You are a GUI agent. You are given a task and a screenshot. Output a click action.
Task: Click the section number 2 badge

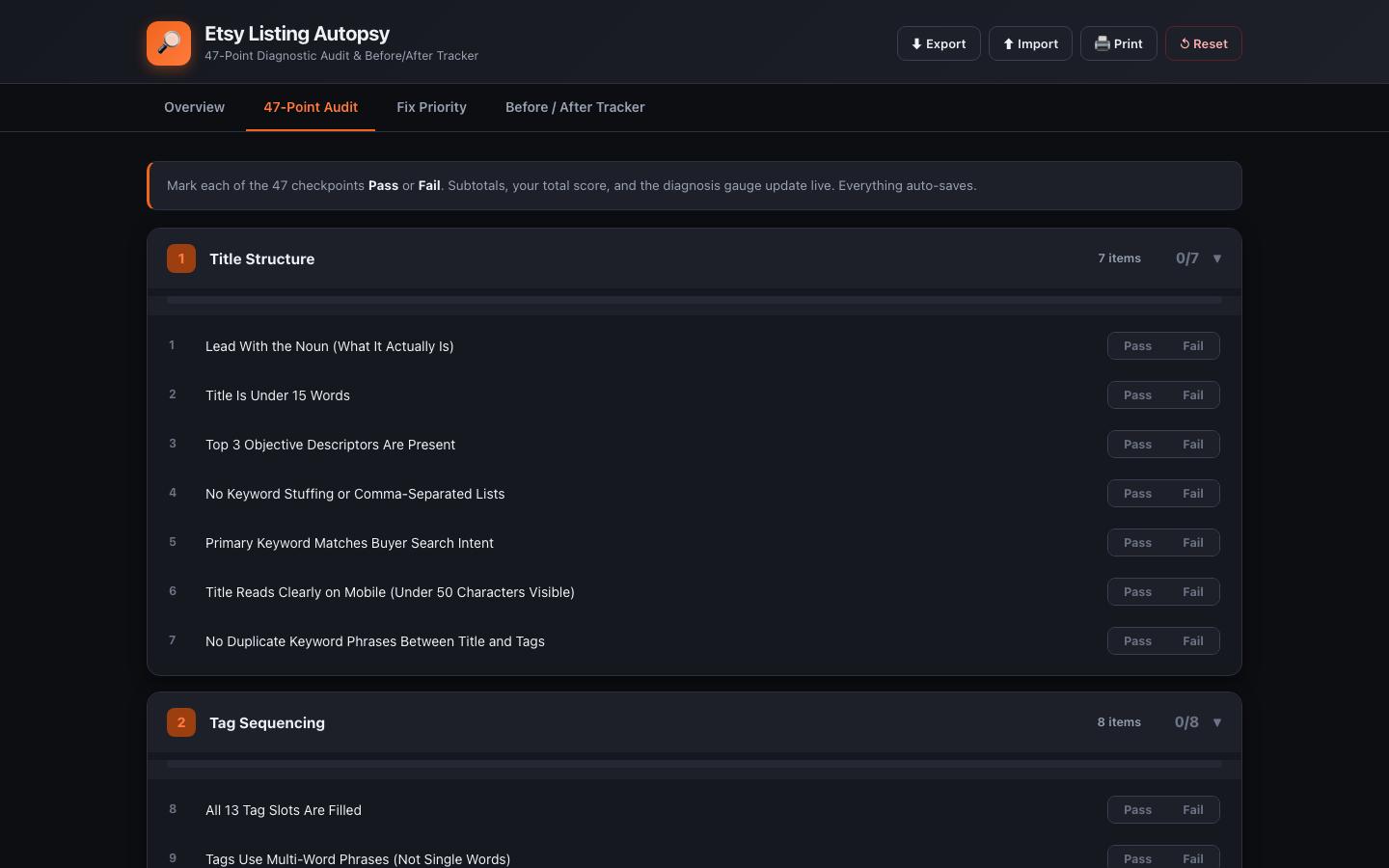[181, 722]
